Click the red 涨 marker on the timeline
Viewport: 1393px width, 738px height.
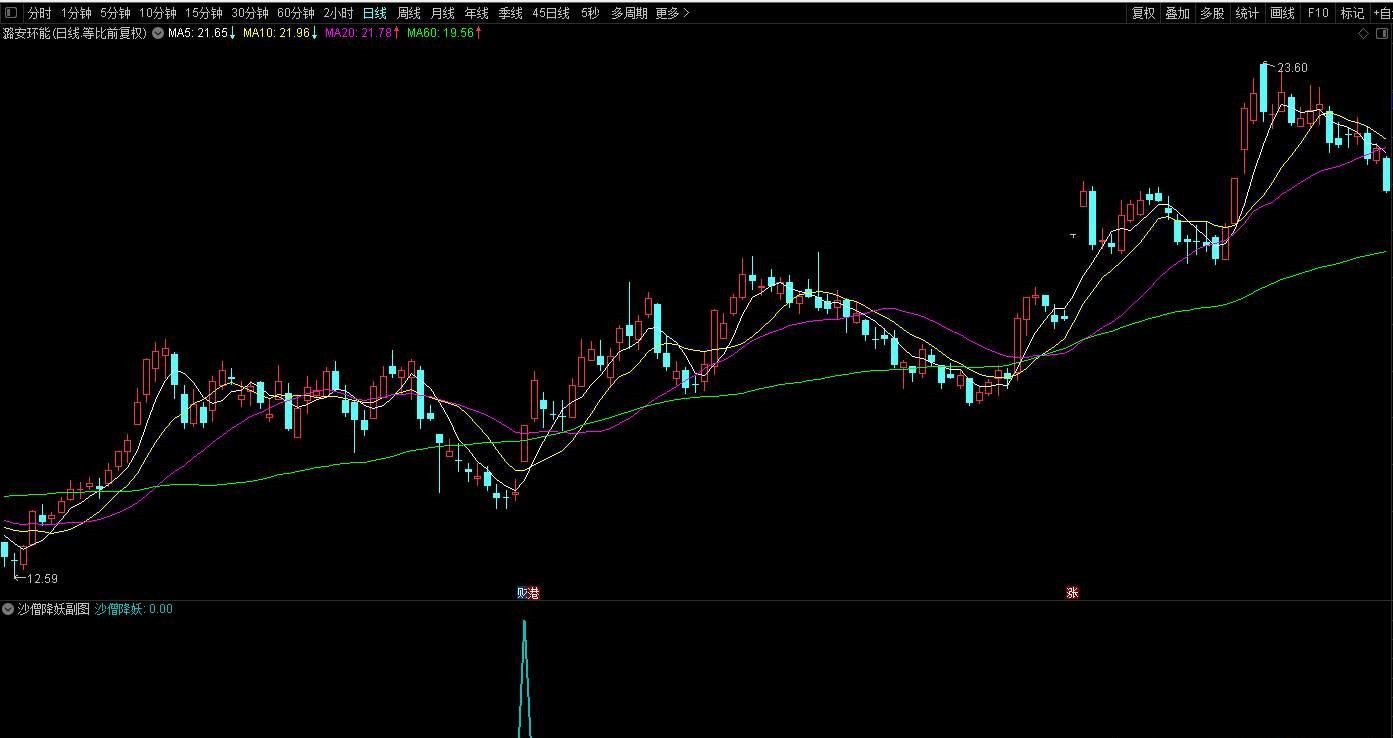[1072, 592]
